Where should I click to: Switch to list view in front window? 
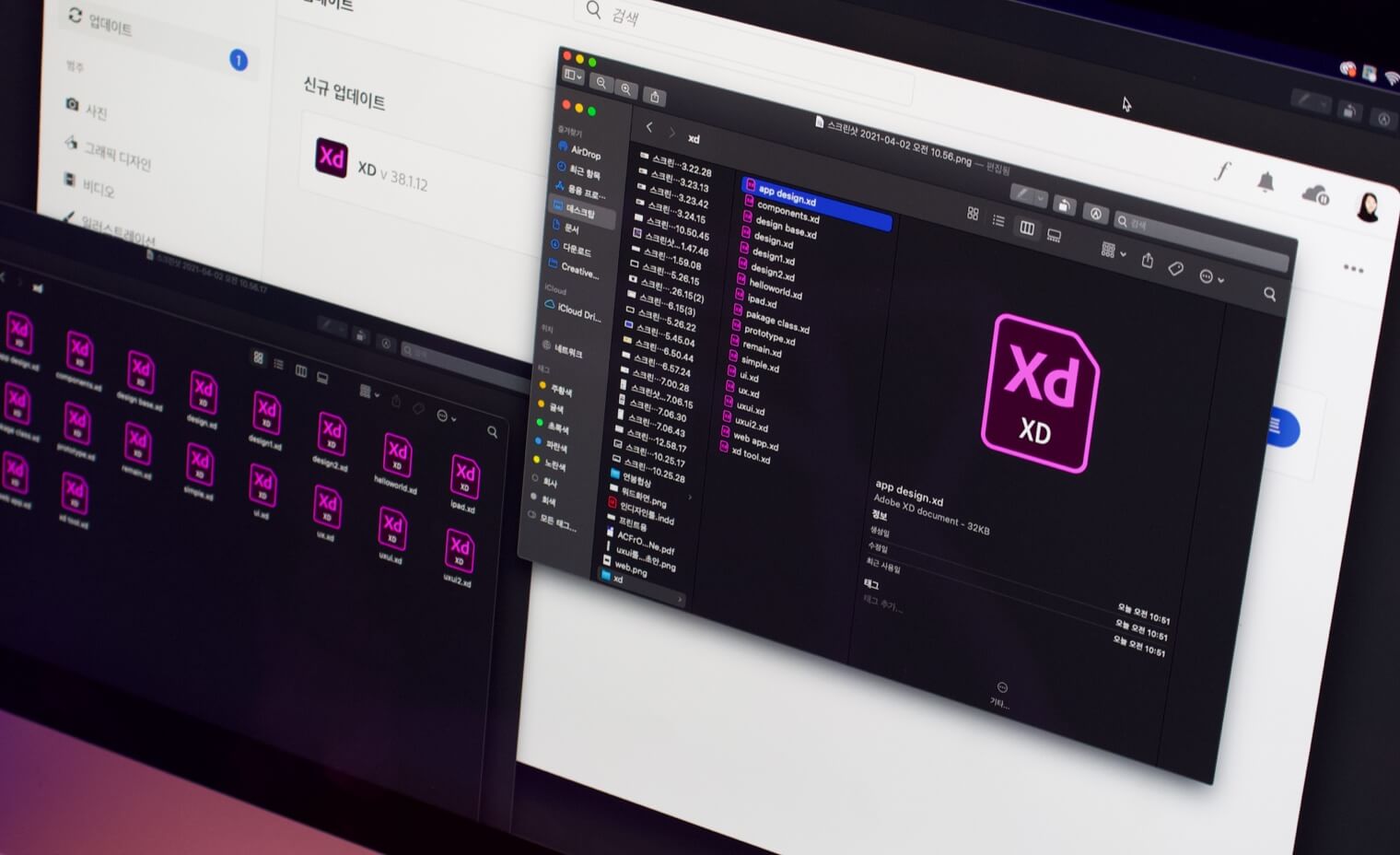(x=998, y=219)
